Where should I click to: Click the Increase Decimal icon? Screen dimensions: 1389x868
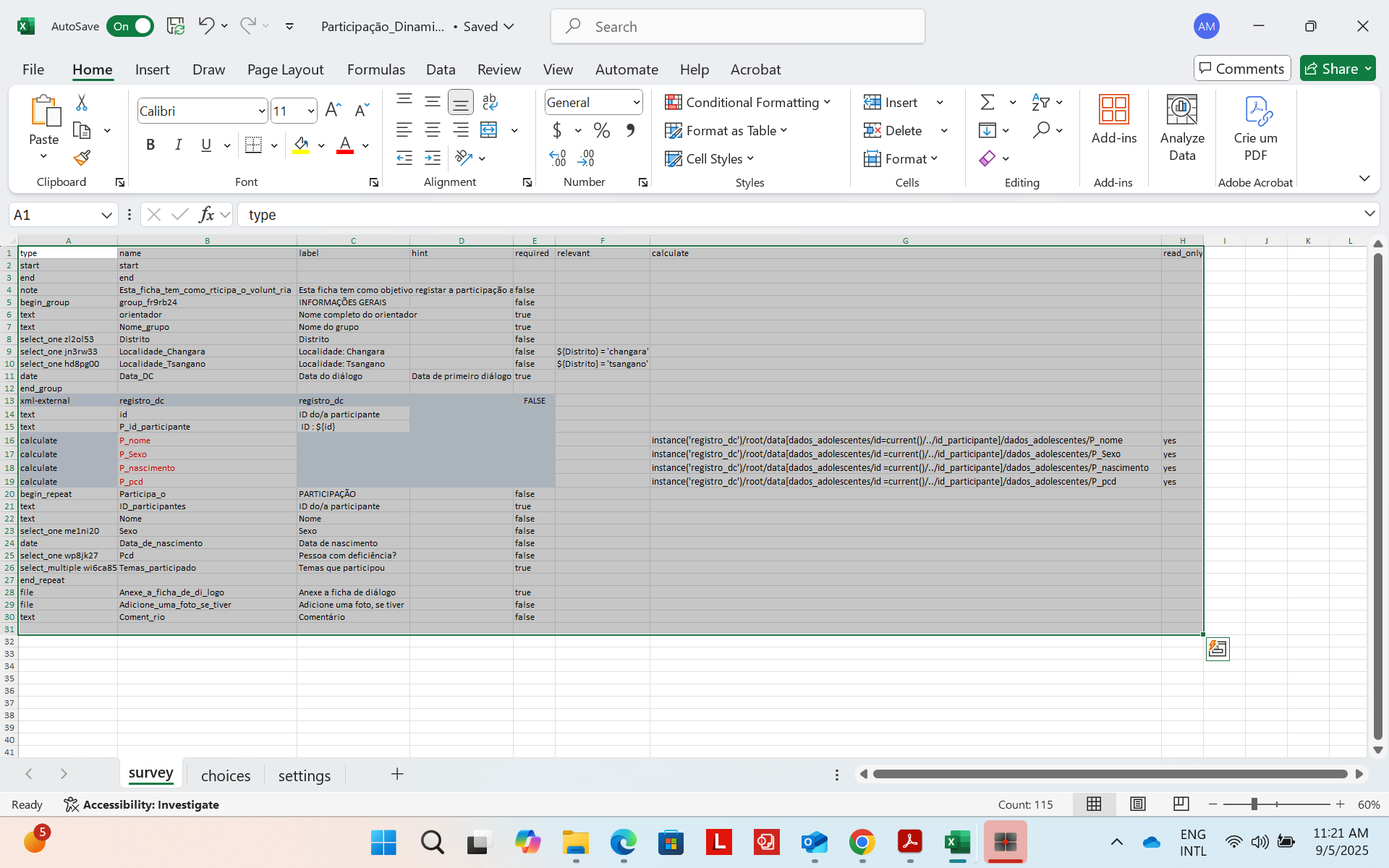557,158
